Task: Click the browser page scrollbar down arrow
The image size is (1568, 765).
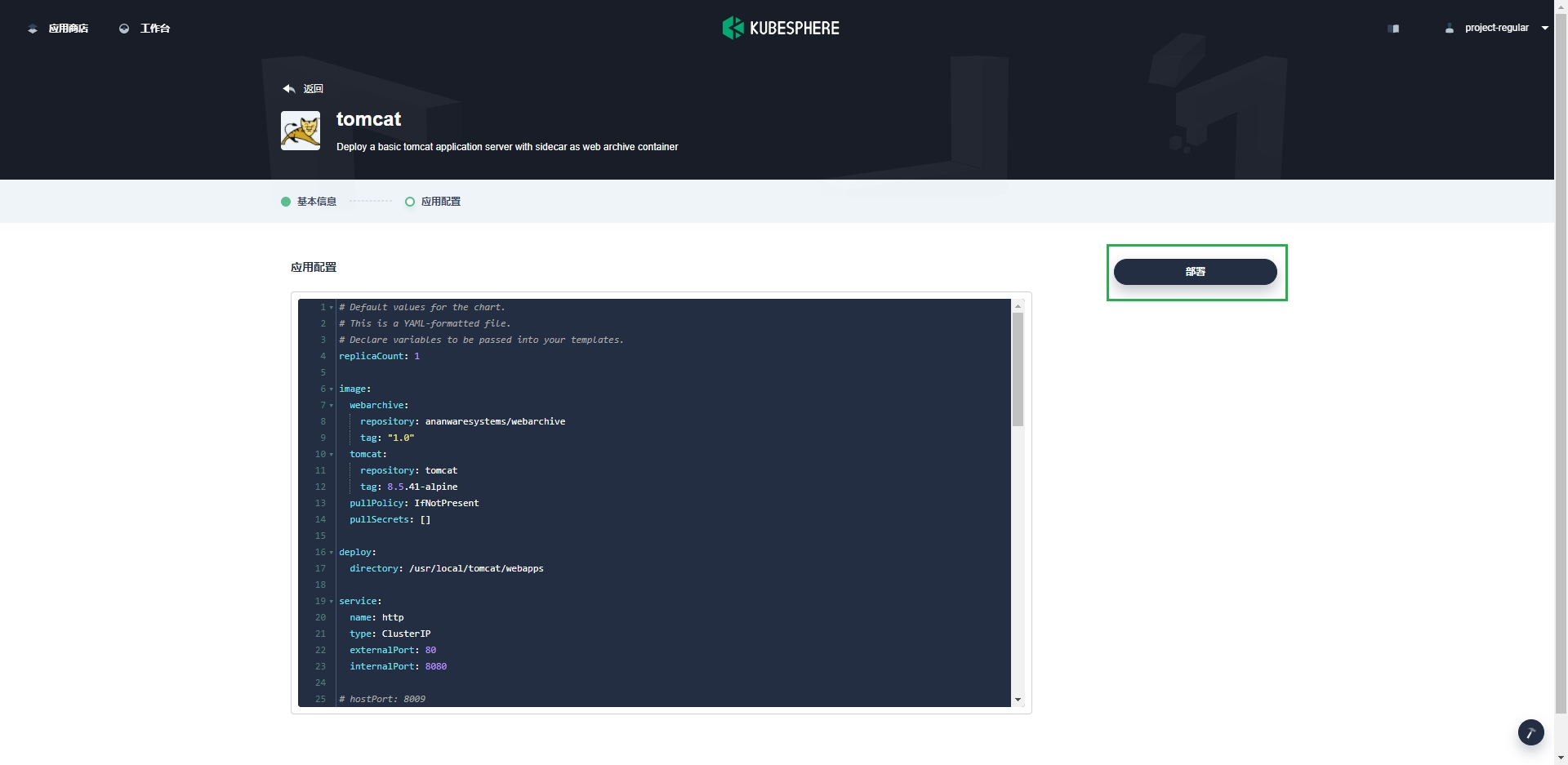Action: pyautogui.click(x=1561, y=758)
